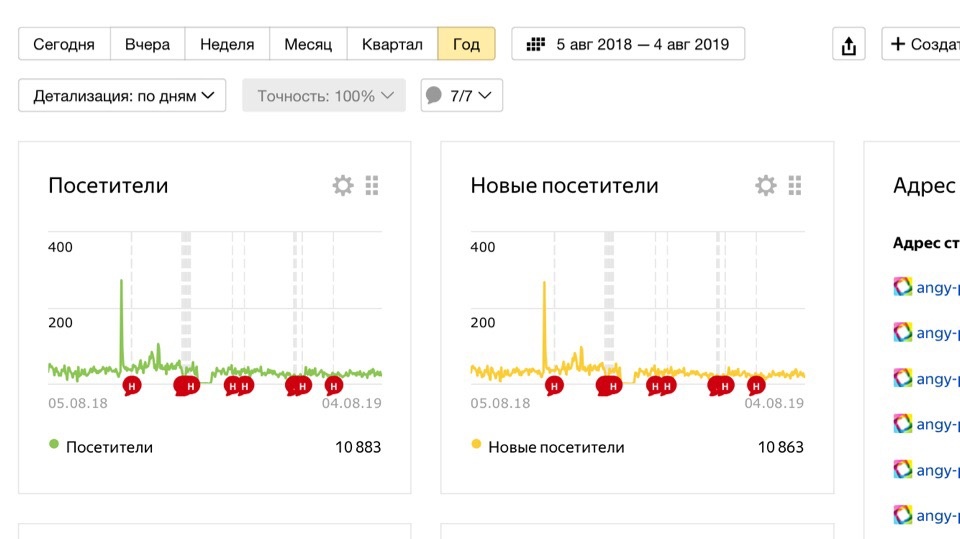Click the drag-grid icon of Посетители widget
The height and width of the screenshot is (539, 960).
coord(372,185)
